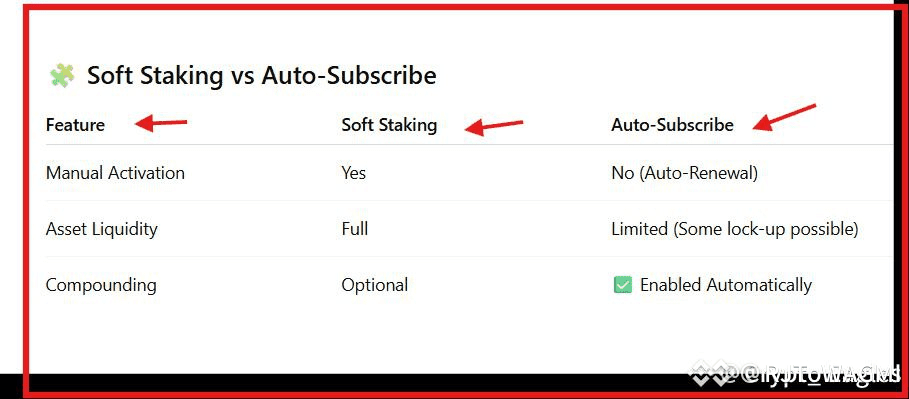Image resolution: width=909 pixels, height=399 pixels.
Task: Click the Optional cell for Compounding
Action: click(x=374, y=285)
